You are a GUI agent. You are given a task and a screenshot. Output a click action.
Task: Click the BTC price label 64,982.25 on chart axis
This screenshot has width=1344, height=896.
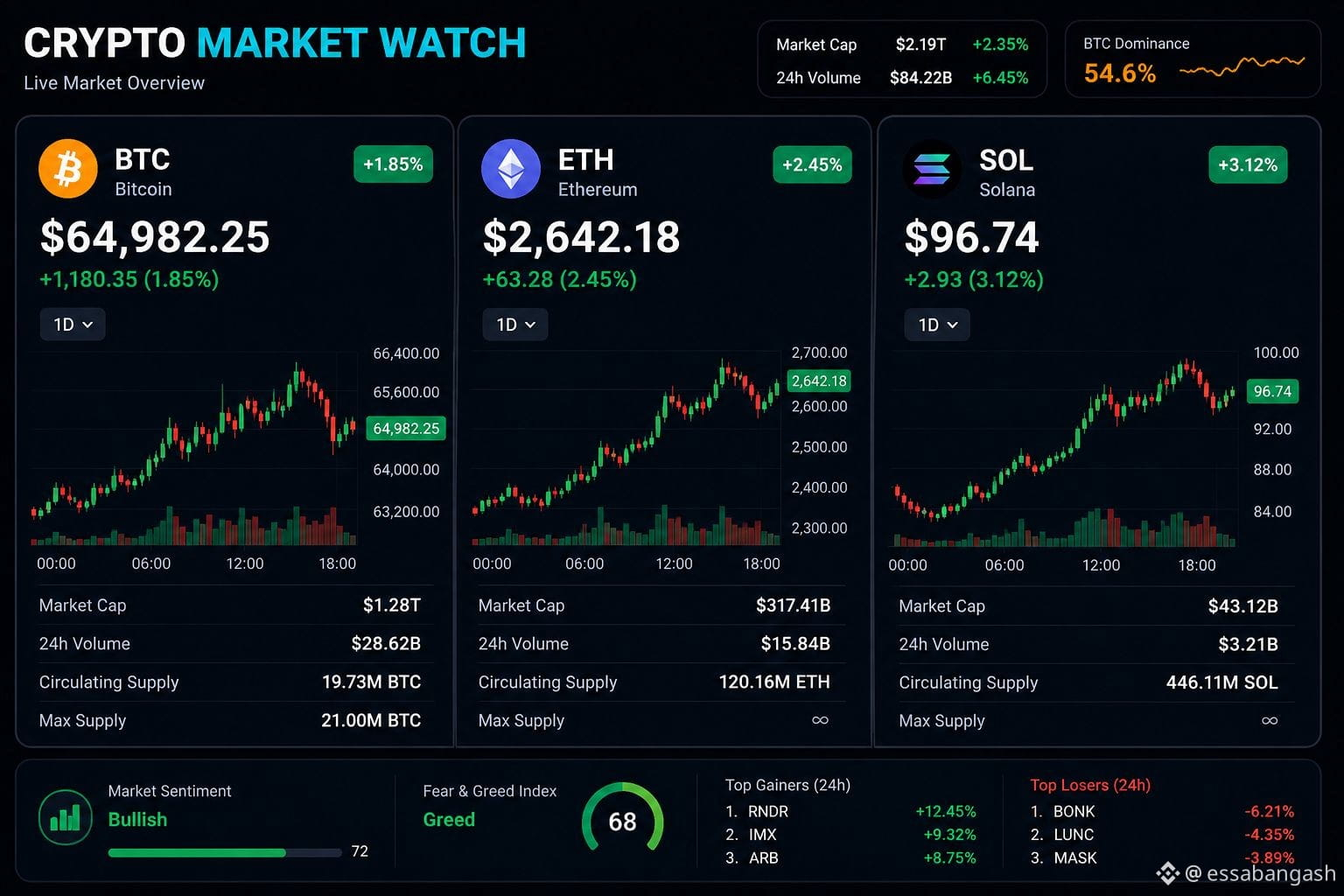coord(406,428)
